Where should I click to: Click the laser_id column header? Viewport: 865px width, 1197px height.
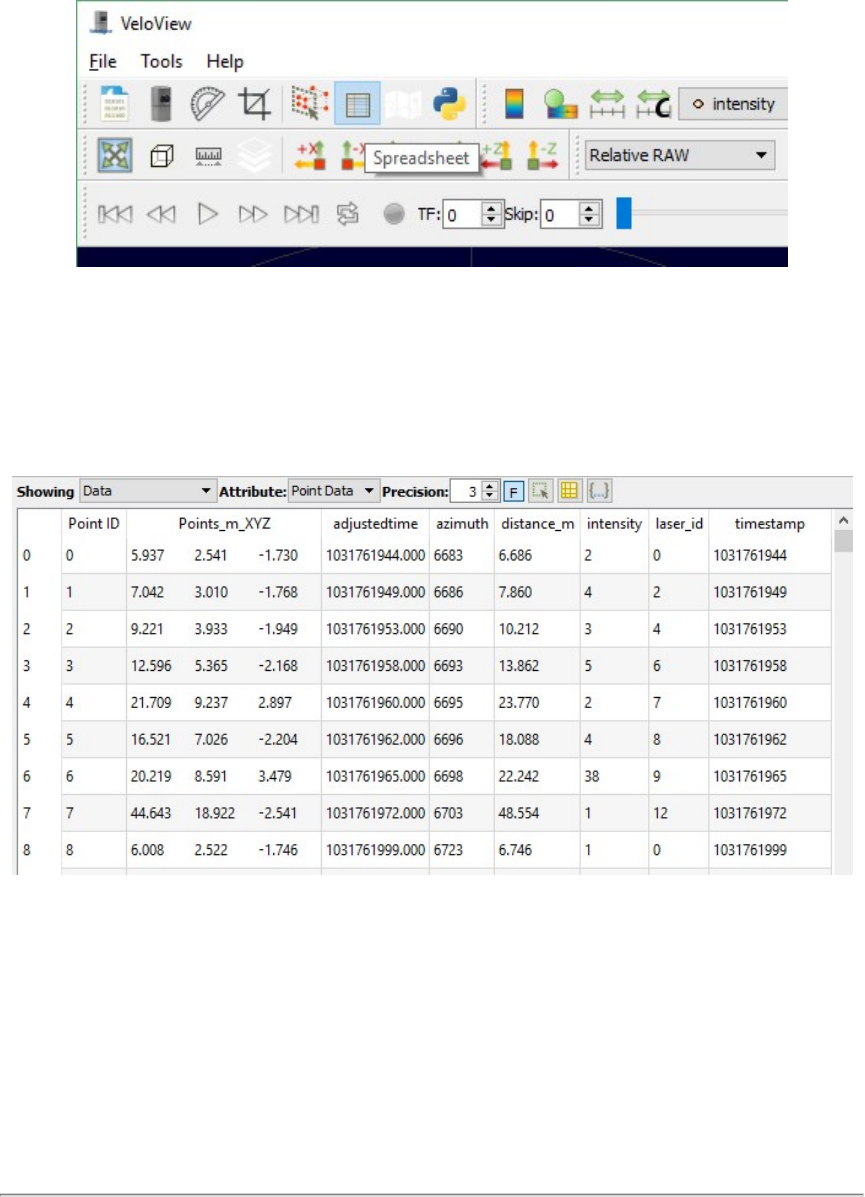tap(679, 524)
